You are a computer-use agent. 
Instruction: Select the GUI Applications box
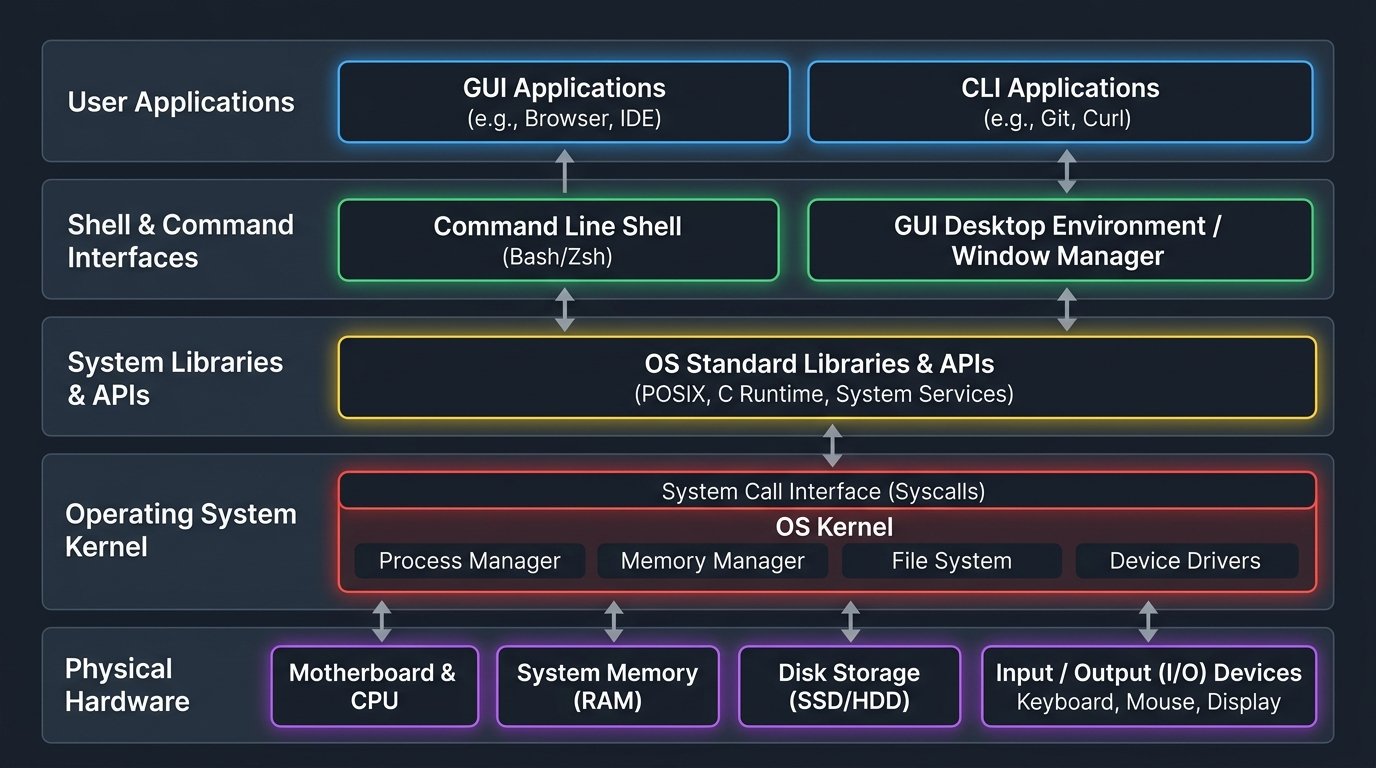(x=564, y=102)
